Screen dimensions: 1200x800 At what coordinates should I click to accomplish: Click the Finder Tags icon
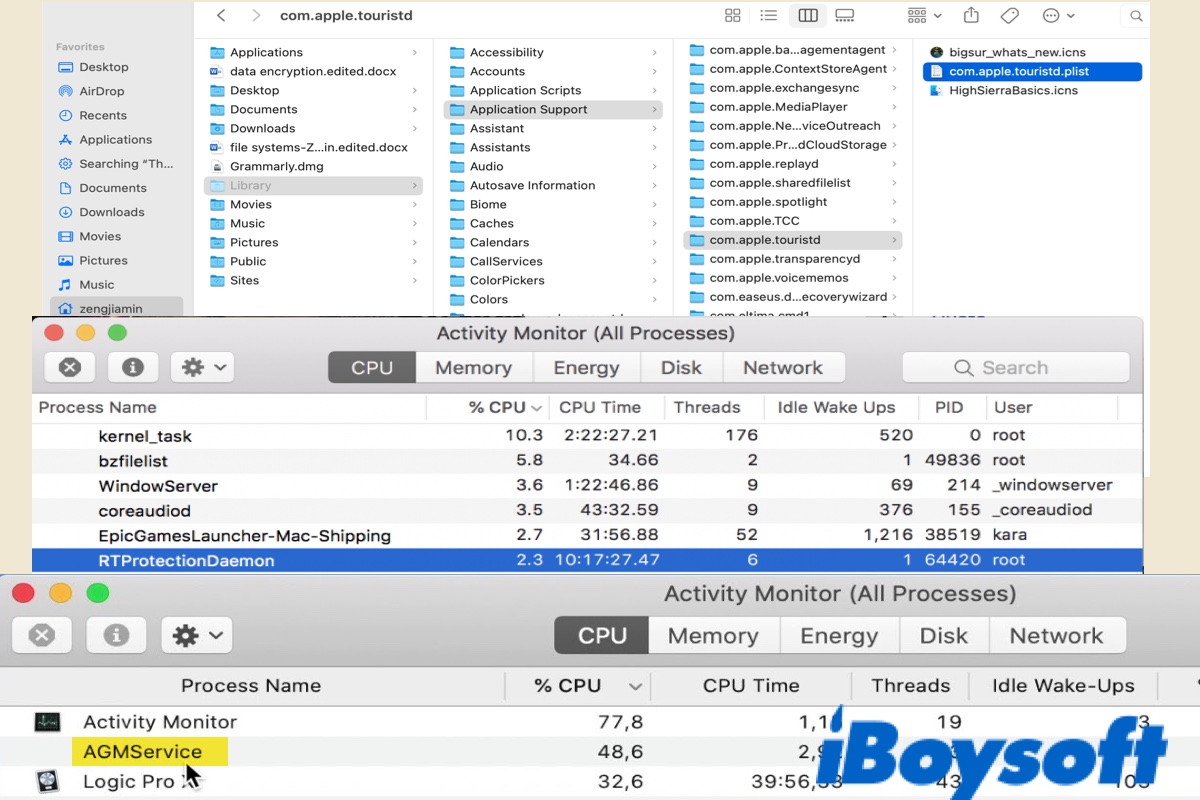tap(1010, 16)
